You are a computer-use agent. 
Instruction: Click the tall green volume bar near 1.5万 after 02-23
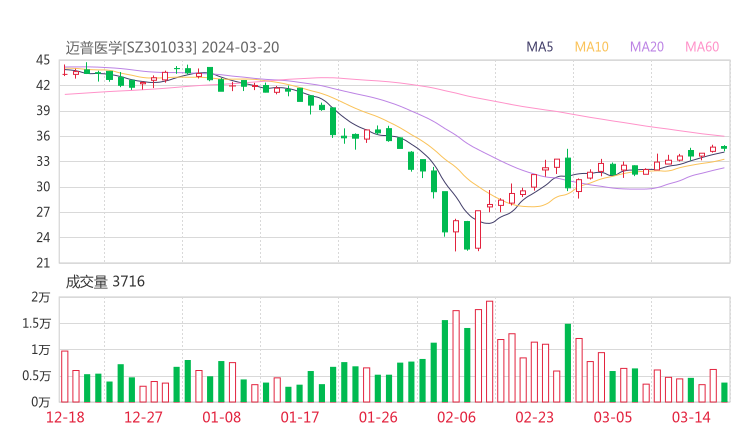[568, 363]
